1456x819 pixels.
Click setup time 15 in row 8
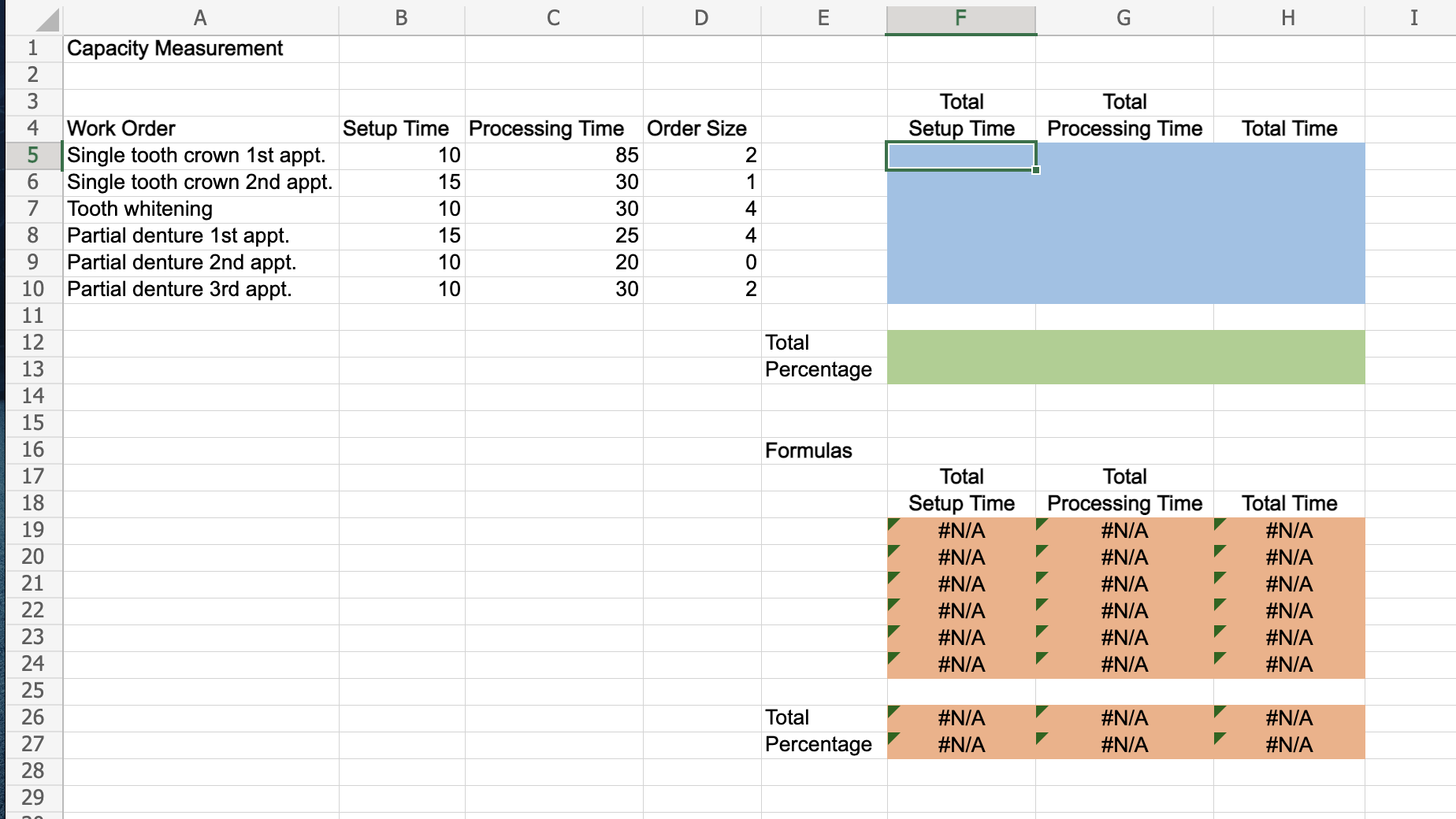401,236
